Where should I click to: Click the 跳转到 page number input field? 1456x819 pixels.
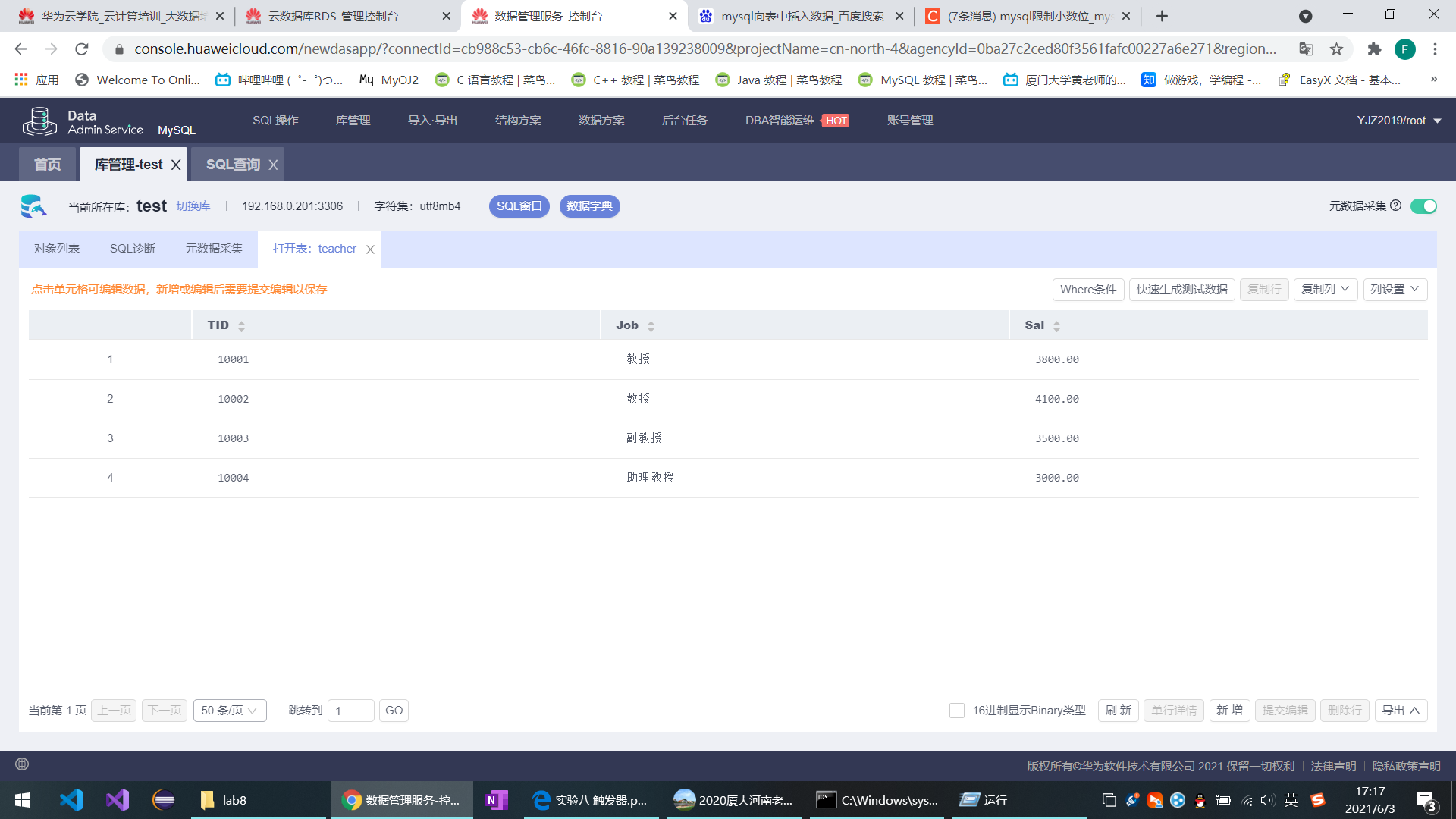point(351,711)
